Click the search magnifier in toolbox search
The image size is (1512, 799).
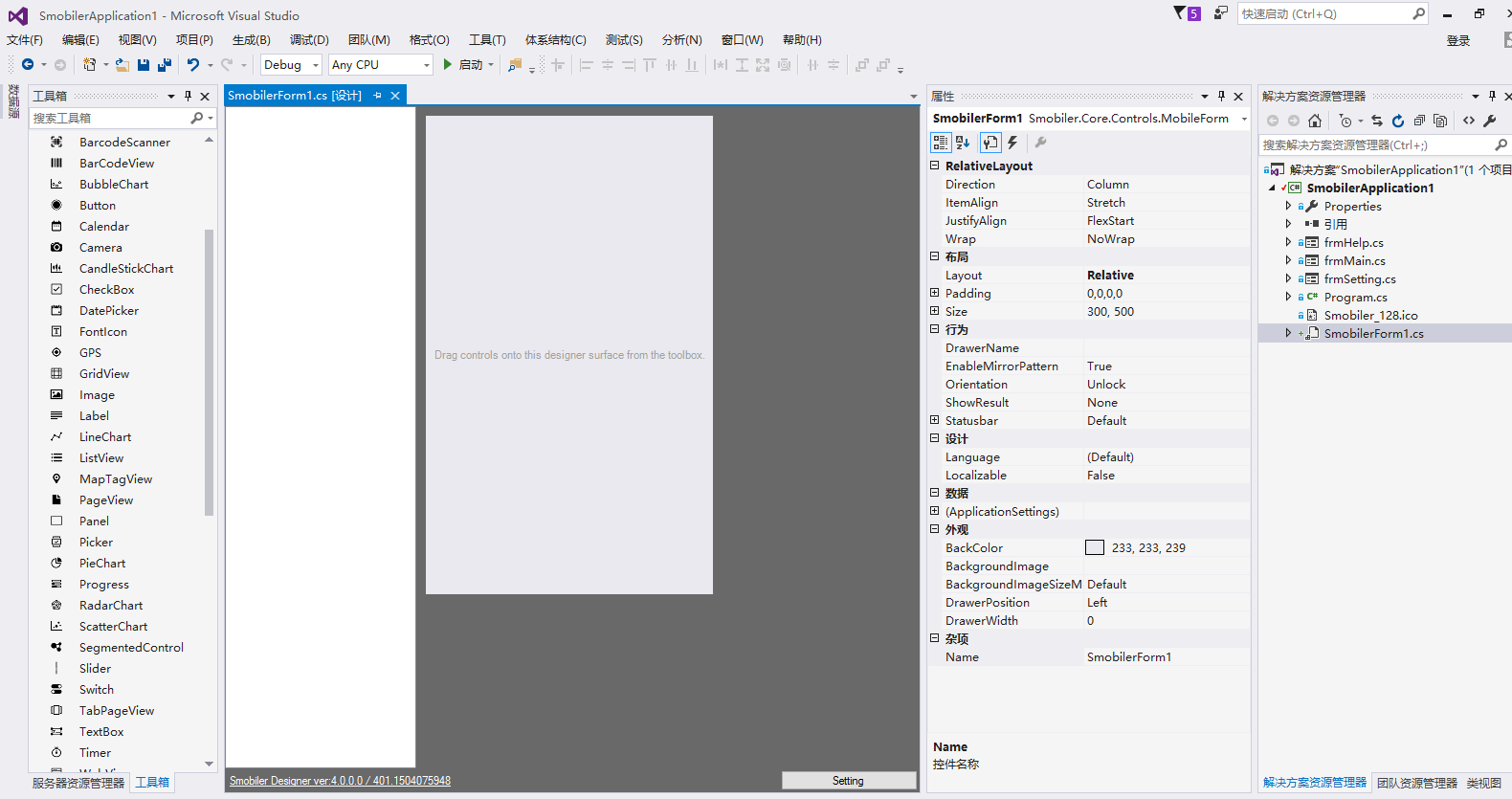coord(197,118)
